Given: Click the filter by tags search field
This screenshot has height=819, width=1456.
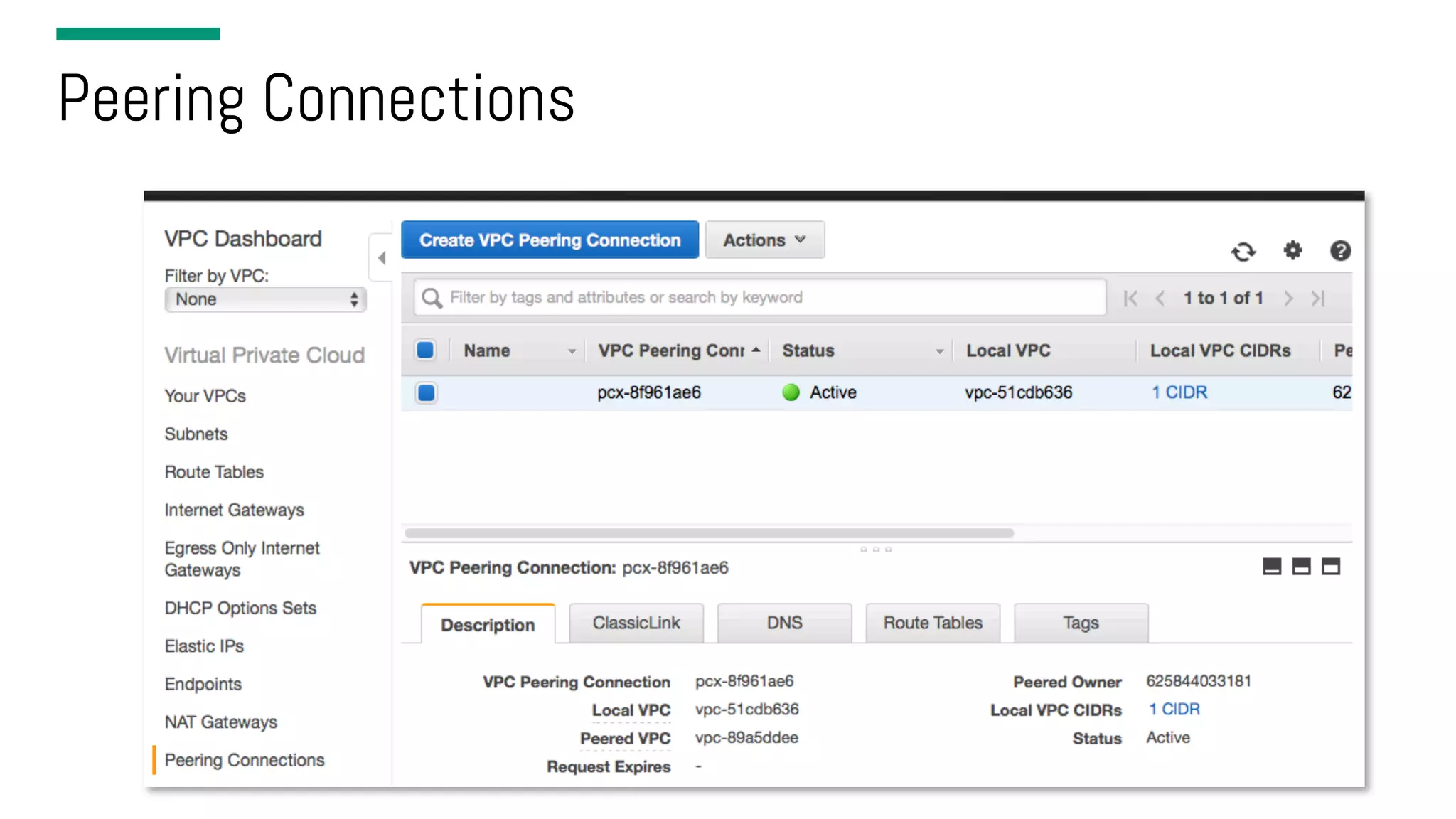Looking at the screenshot, I should pos(760,298).
